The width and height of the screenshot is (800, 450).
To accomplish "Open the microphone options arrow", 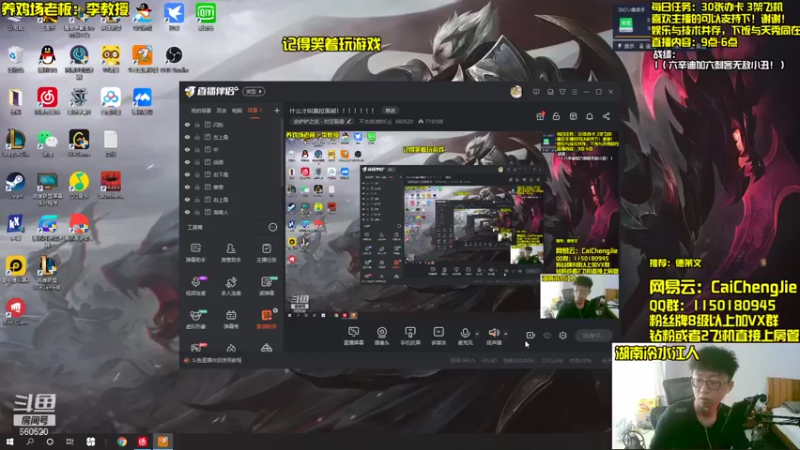I will [477, 334].
